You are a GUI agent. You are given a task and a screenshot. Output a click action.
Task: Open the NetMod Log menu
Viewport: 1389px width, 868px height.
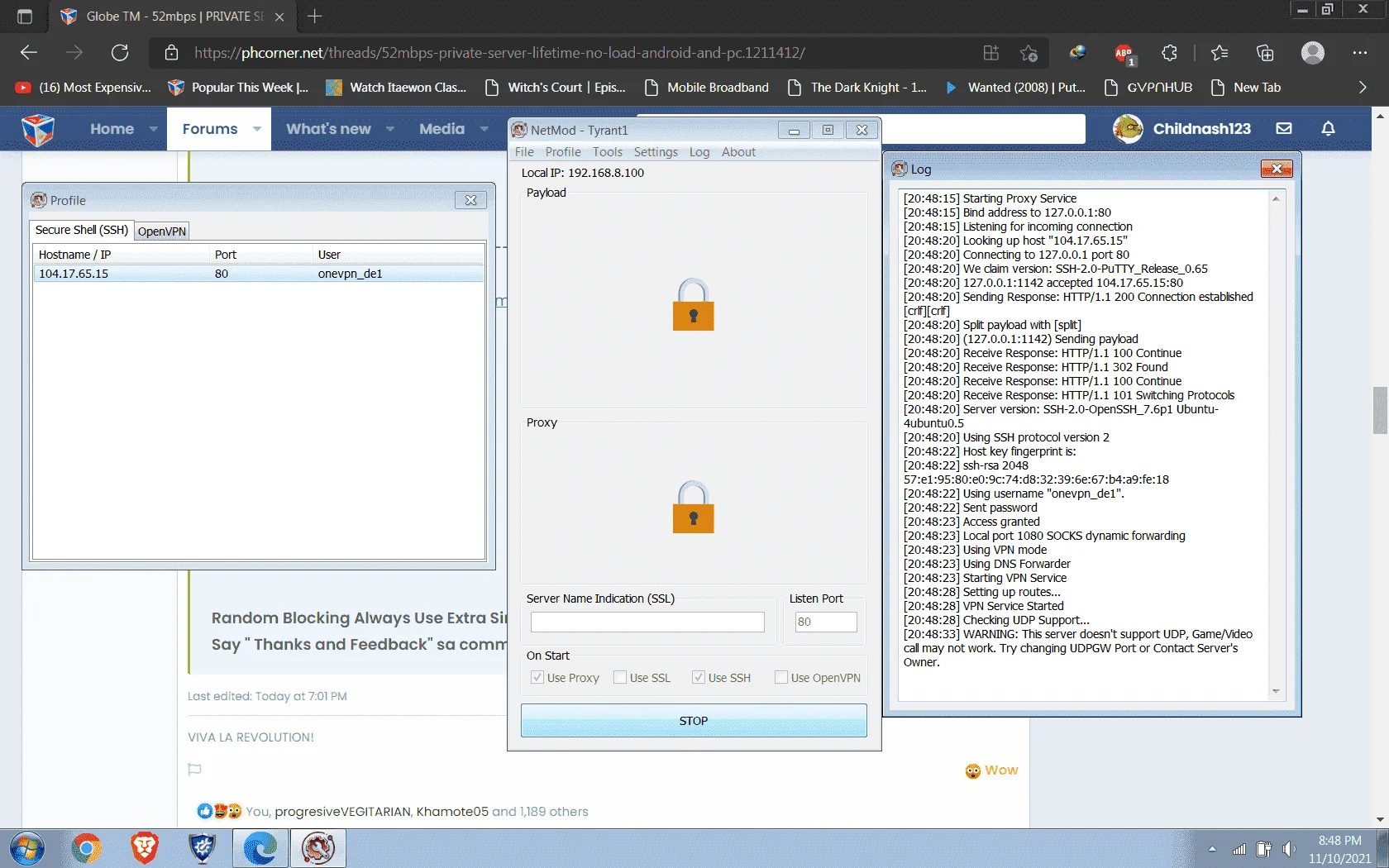point(699,152)
